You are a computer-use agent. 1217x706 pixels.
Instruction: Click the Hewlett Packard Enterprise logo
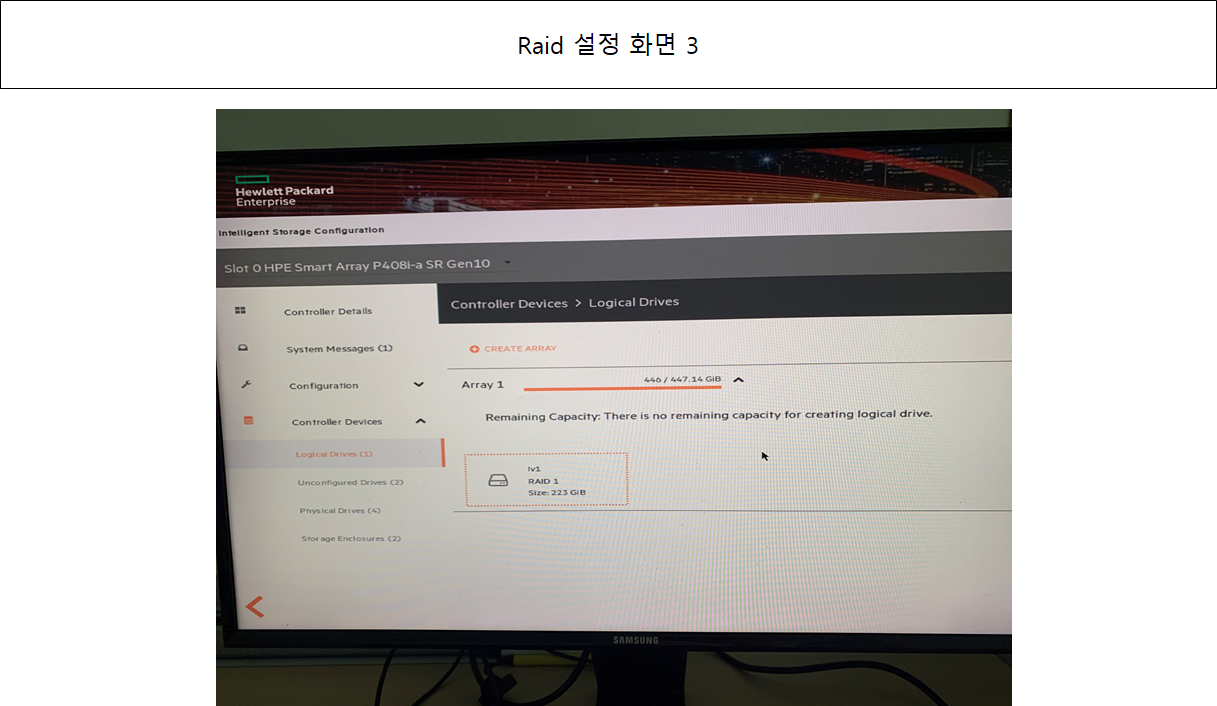coord(284,190)
